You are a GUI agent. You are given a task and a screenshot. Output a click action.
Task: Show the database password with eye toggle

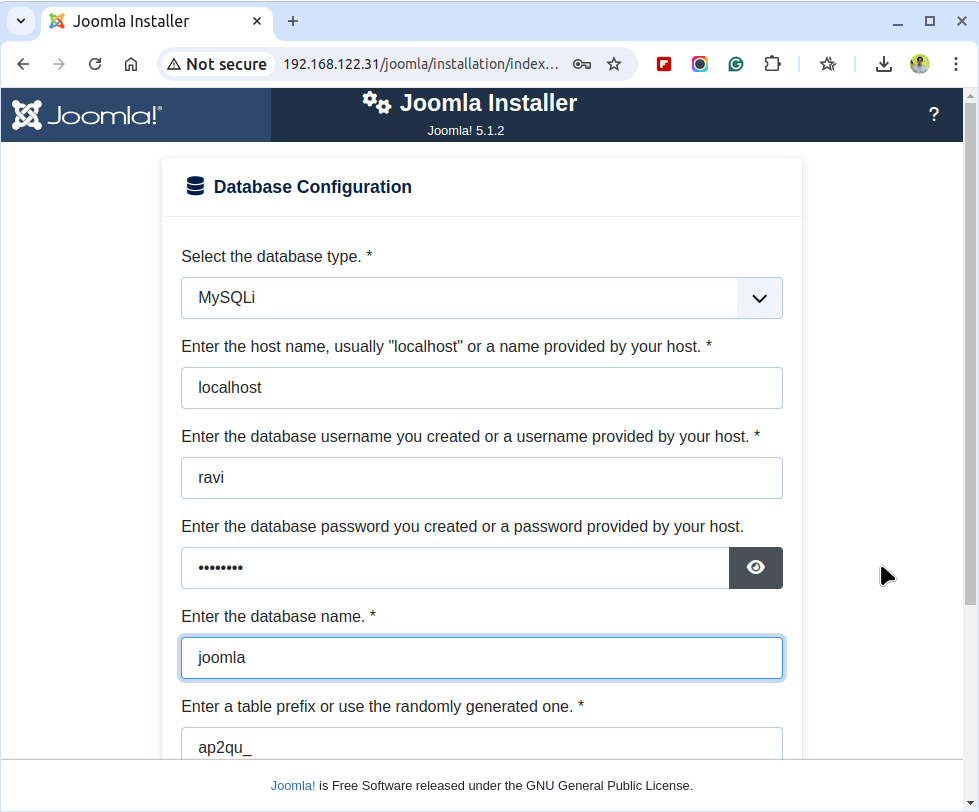[756, 568]
